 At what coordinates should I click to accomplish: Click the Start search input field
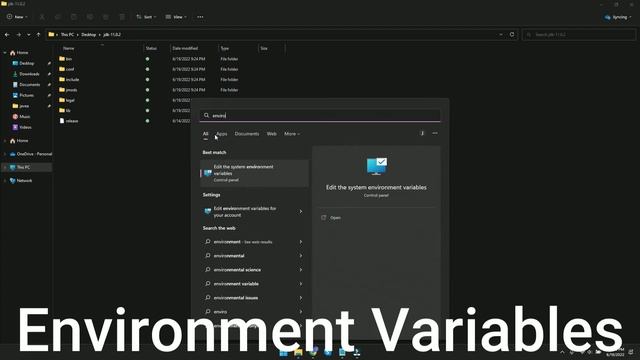320,116
